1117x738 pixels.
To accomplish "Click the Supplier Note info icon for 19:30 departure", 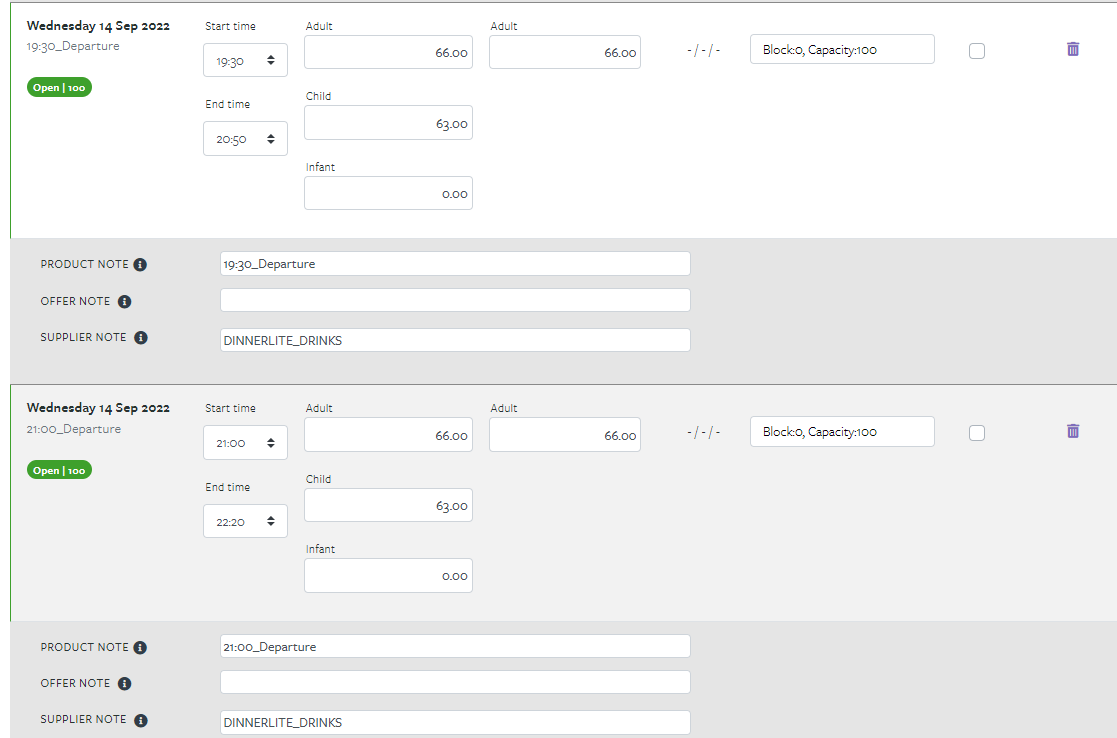I will pos(142,337).
